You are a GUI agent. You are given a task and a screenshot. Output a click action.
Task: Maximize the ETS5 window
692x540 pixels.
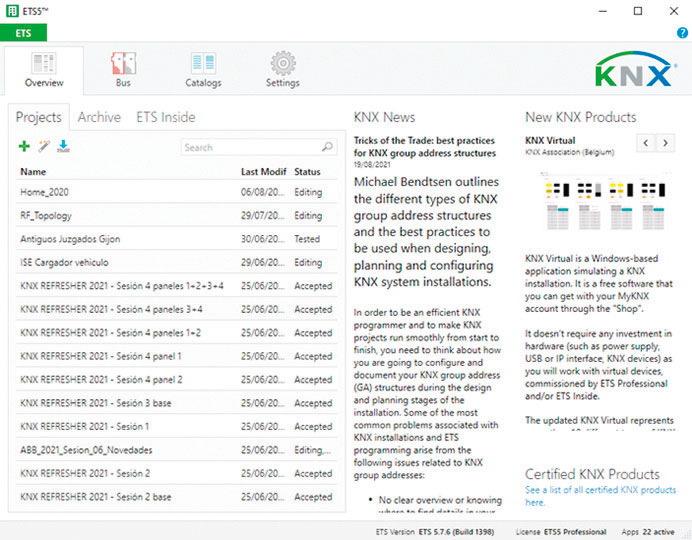coord(638,11)
